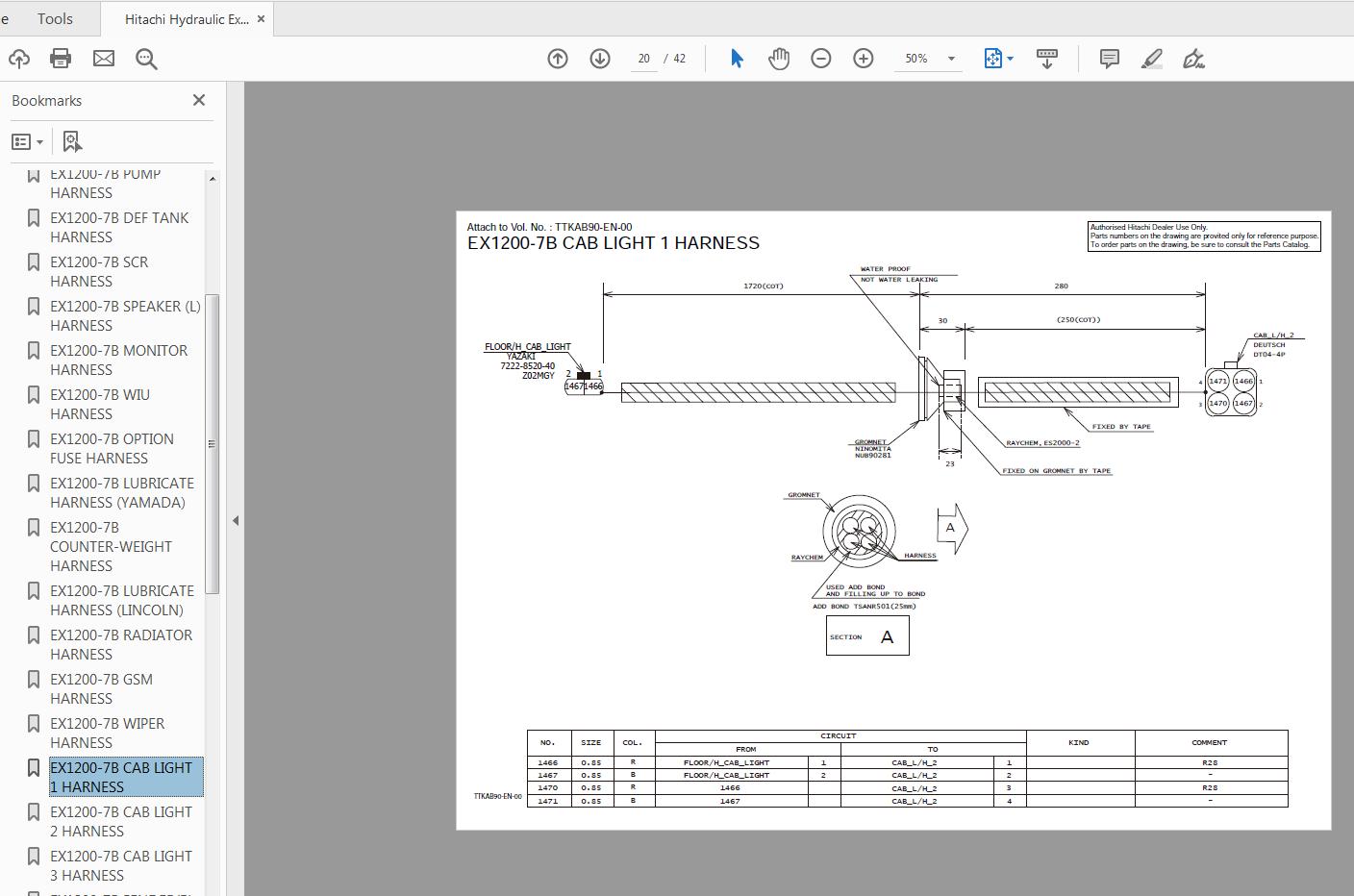The image size is (1354, 896).
Task: Add a sticky note comment
Action: click(x=1109, y=58)
